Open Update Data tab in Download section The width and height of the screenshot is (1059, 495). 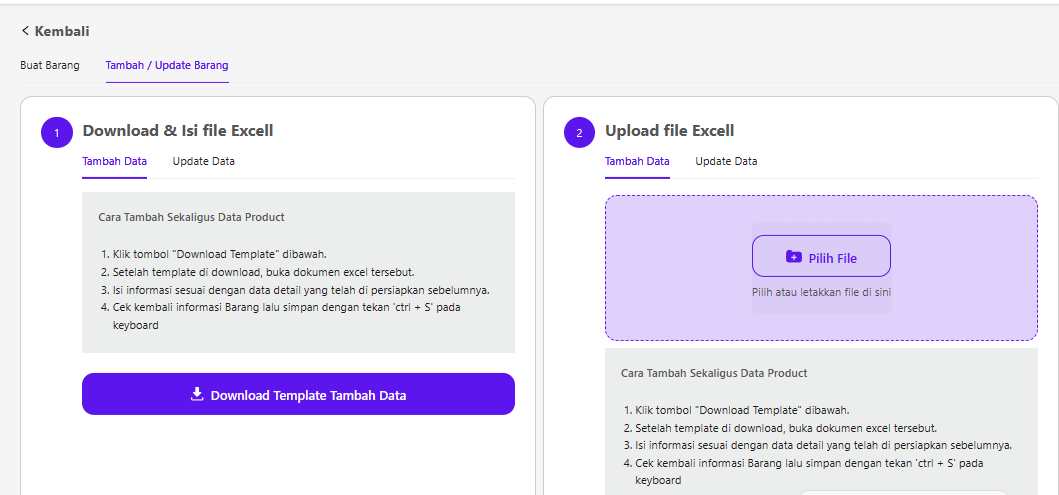tap(203, 161)
